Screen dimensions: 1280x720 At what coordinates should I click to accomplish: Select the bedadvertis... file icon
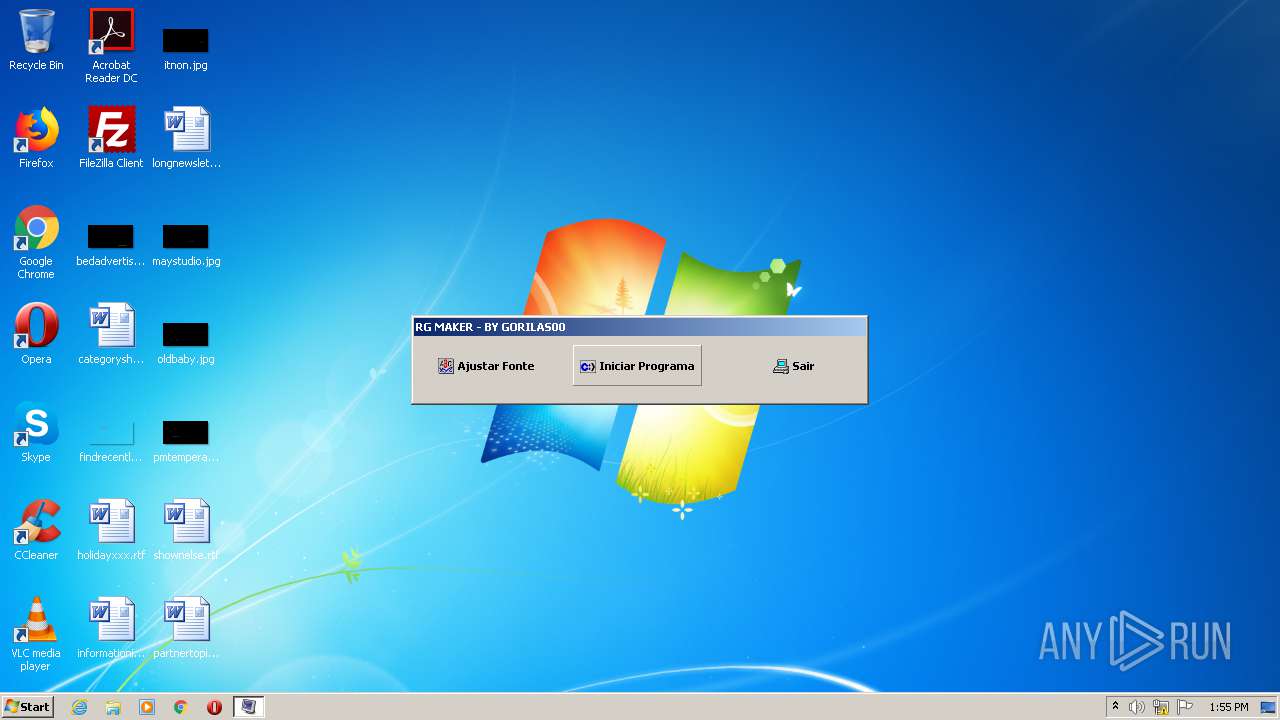tap(111, 245)
